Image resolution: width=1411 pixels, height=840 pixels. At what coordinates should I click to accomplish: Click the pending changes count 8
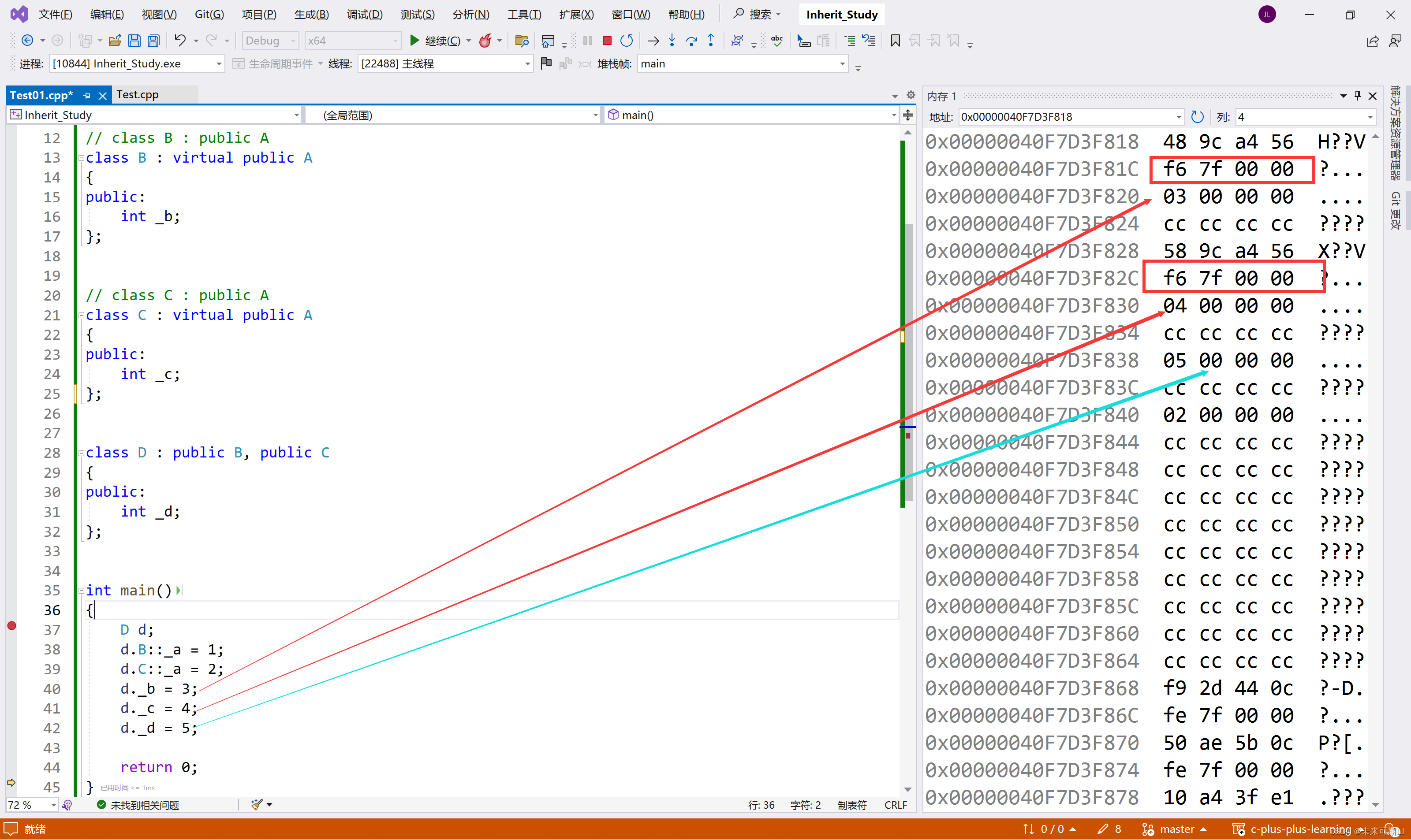click(1110, 829)
